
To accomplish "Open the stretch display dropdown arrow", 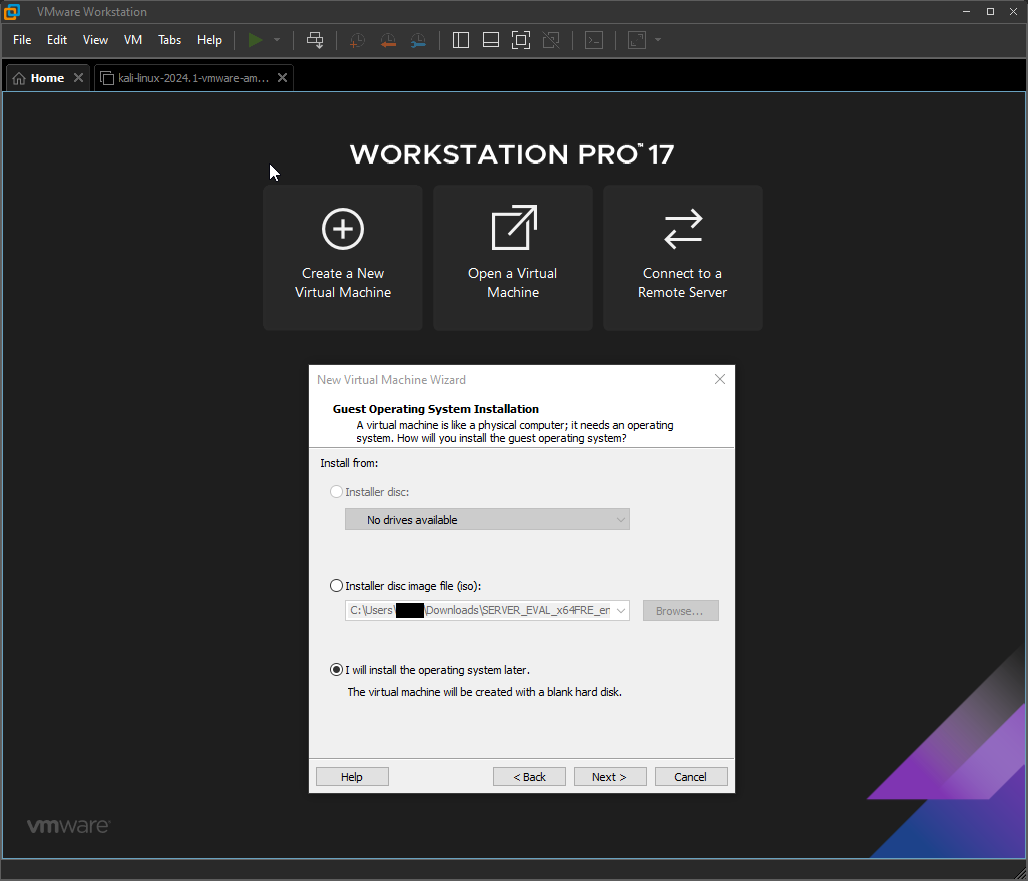I will click(658, 40).
